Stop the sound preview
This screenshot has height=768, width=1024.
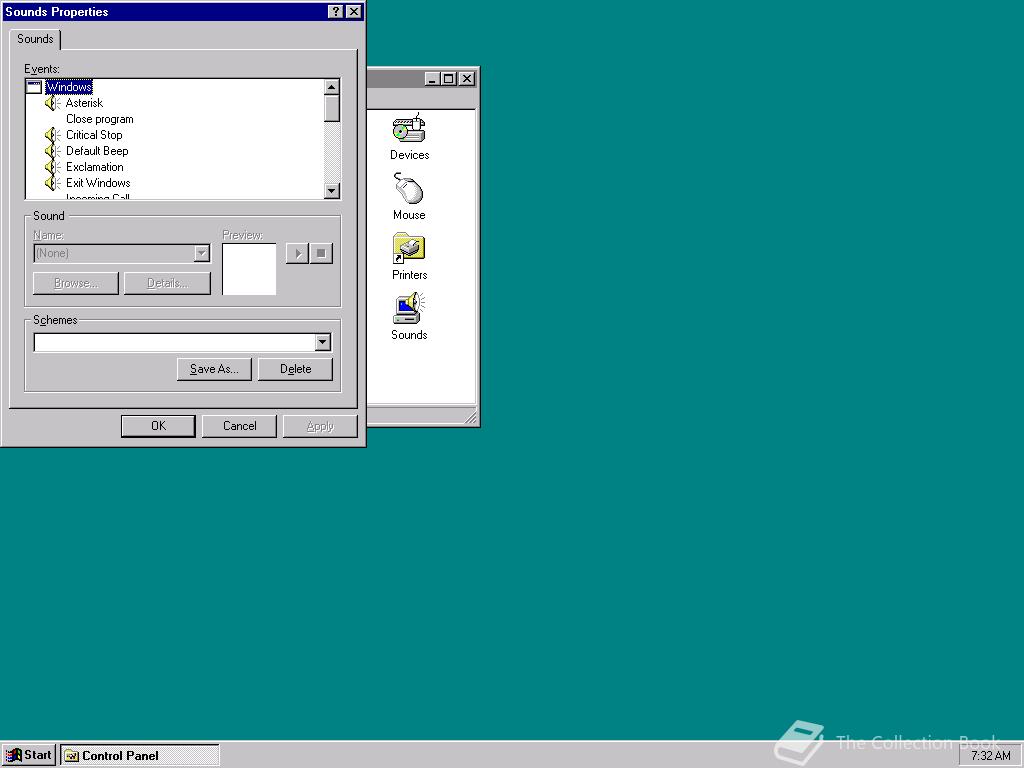[x=321, y=253]
